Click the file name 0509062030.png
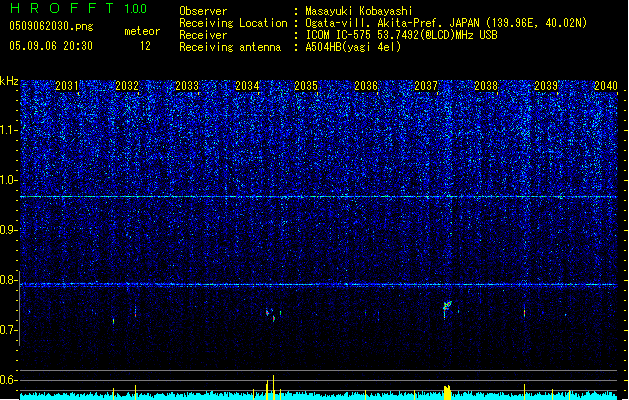This screenshot has width=629, height=400. coord(51,26)
